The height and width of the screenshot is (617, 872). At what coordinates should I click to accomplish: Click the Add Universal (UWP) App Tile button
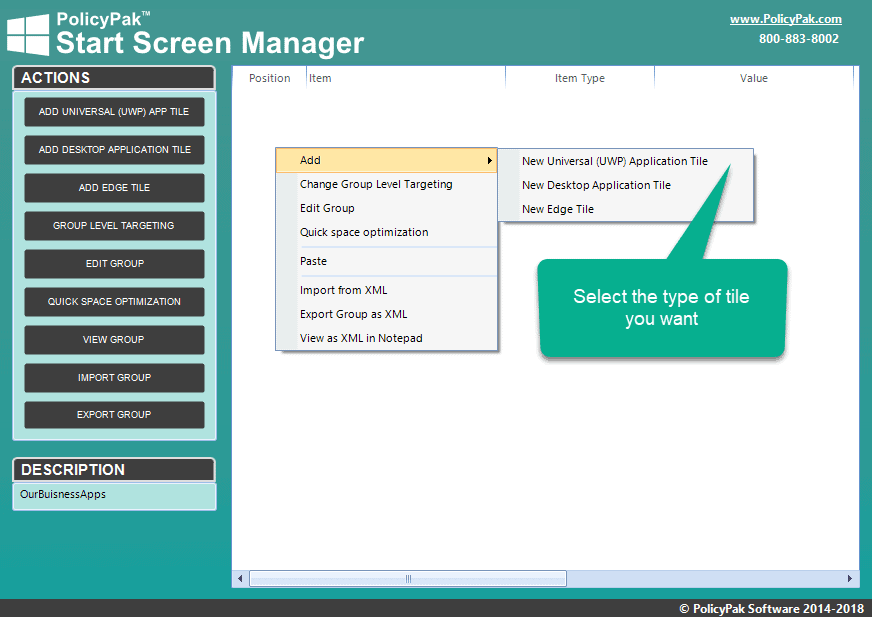(x=114, y=112)
